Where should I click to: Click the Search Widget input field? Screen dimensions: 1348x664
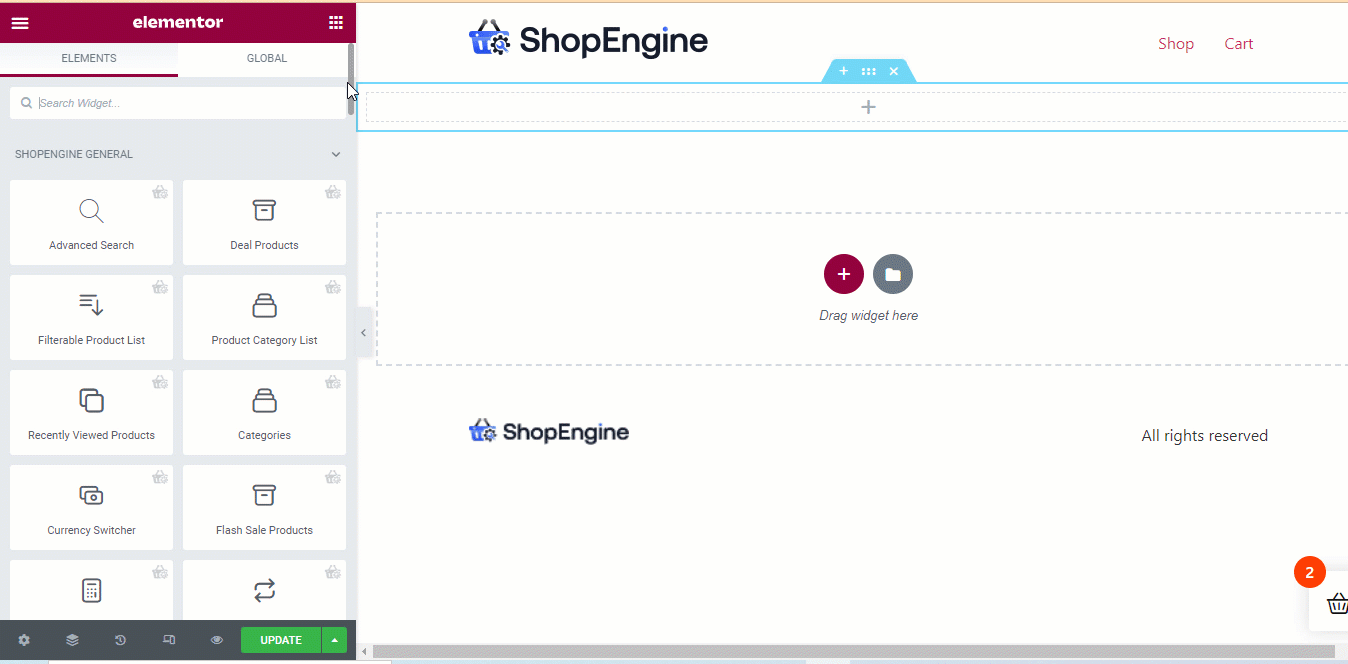[177, 103]
